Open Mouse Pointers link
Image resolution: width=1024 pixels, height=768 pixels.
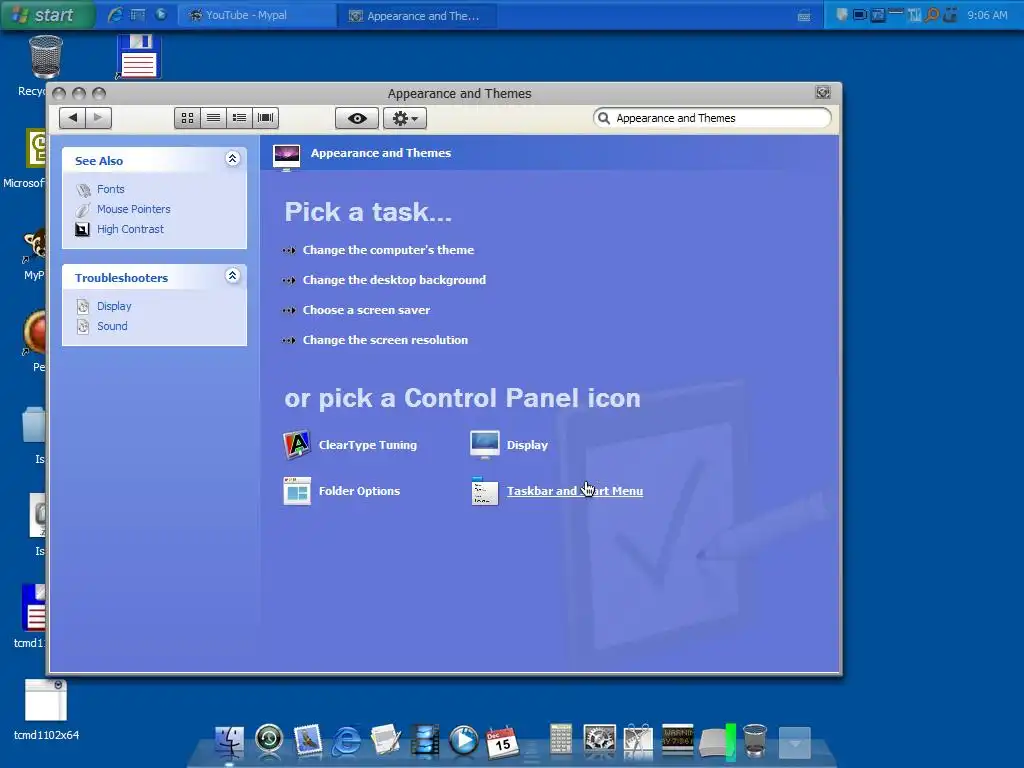(x=134, y=209)
